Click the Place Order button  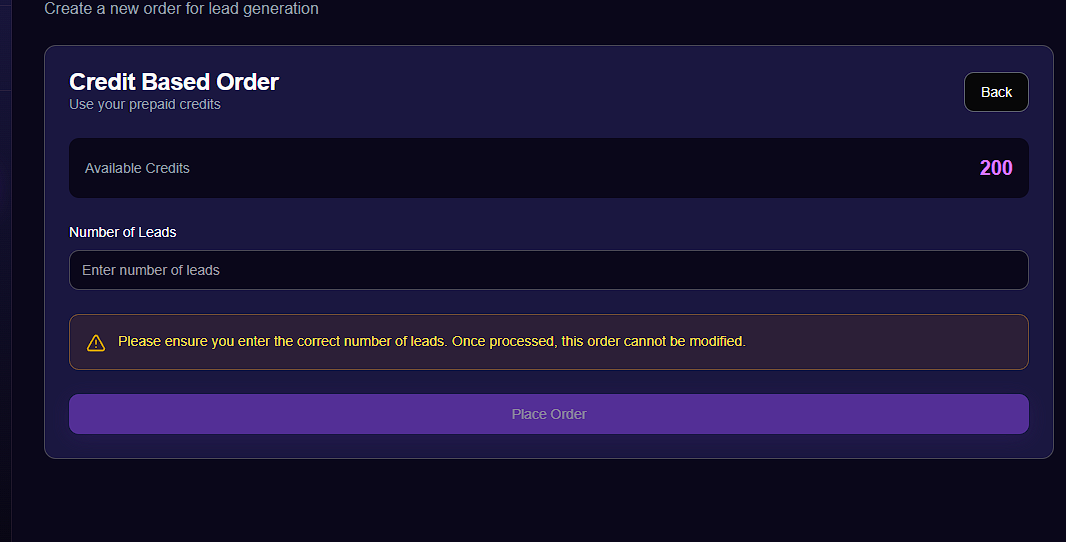pos(548,414)
